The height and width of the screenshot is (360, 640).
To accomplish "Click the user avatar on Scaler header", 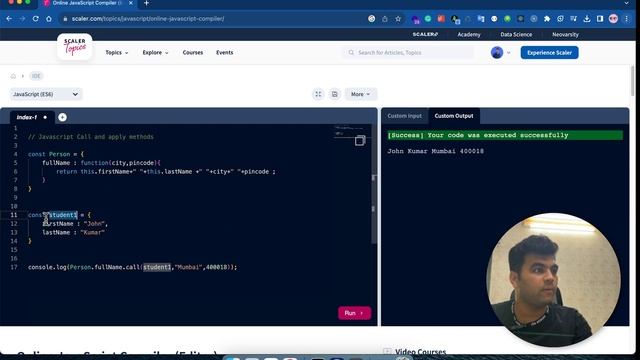I will coord(497,53).
